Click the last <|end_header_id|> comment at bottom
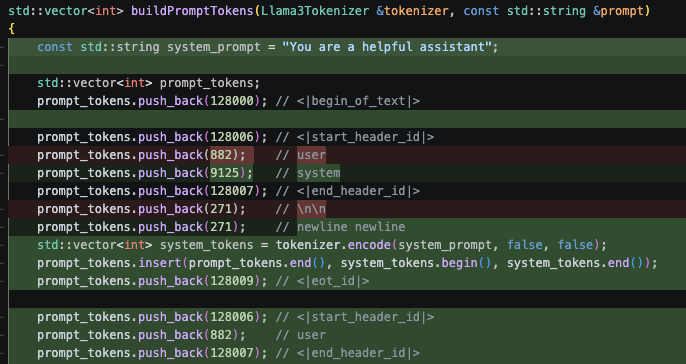This screenshot has width=686, height=364. pos(358,353)
